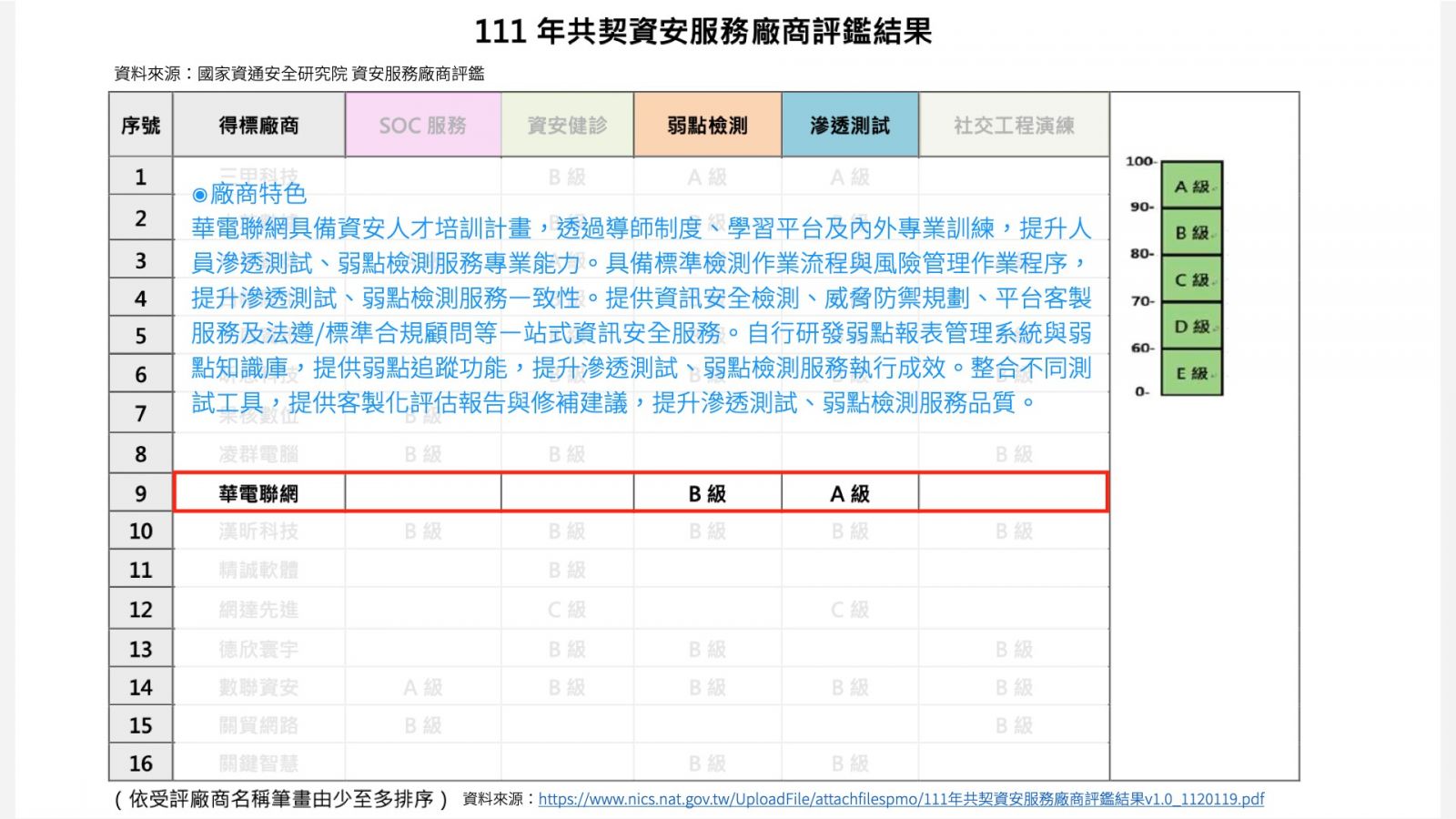Open the nics.nat.gov.tw PDF source link
The image size is (1456, 819).
tap(901, 799)
